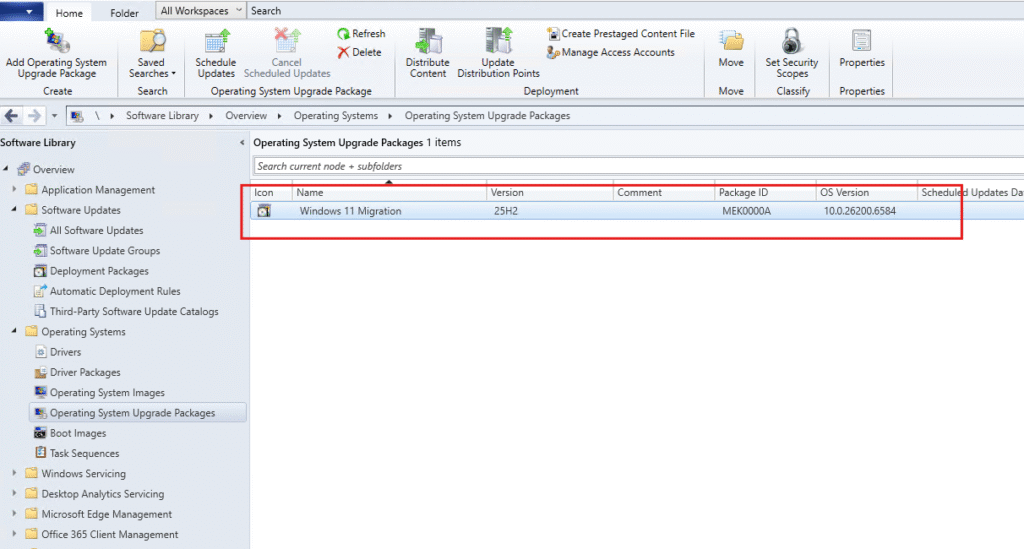Click the Update Distribution Points icon

tap(498, 42)
